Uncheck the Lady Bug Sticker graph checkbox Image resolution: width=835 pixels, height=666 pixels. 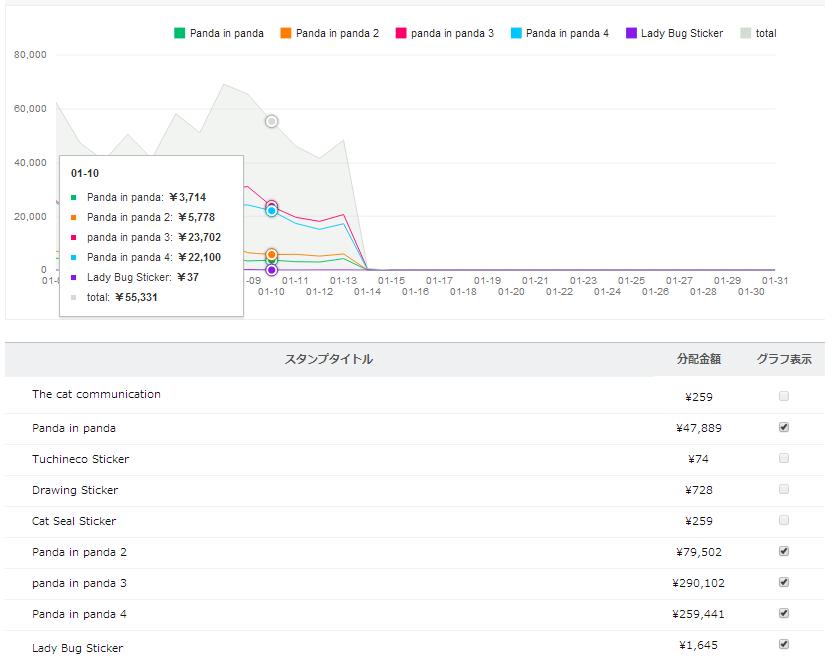pos(783,644)
